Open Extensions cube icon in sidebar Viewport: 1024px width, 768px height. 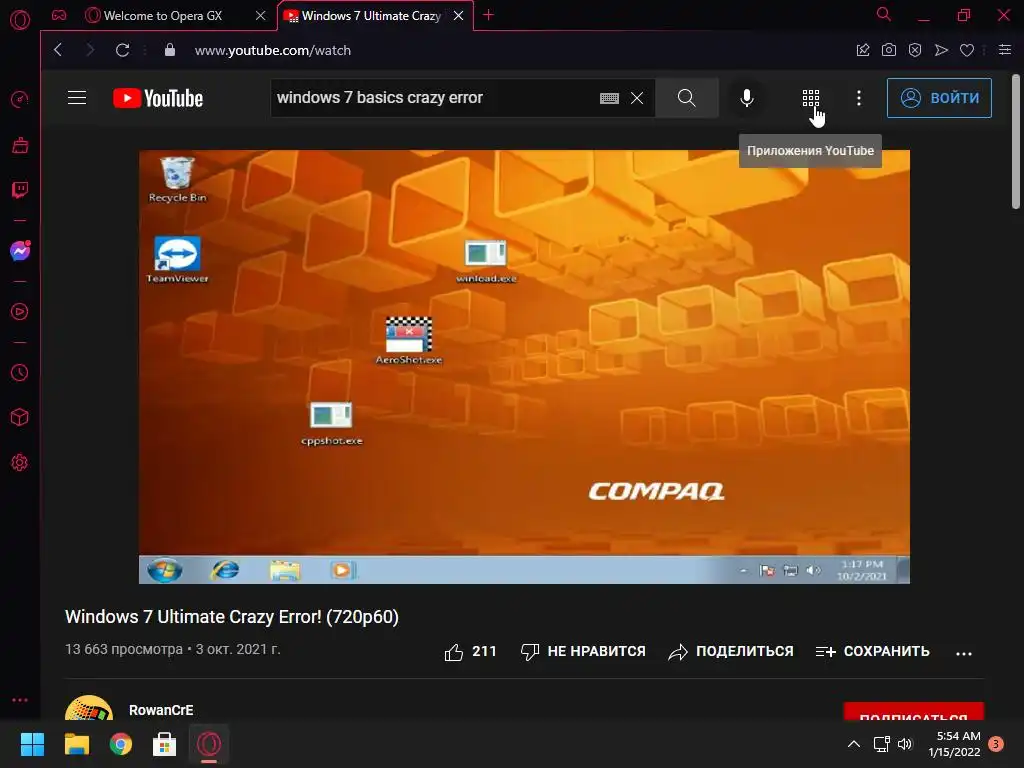pyautogui.click(x=20, y=417)
